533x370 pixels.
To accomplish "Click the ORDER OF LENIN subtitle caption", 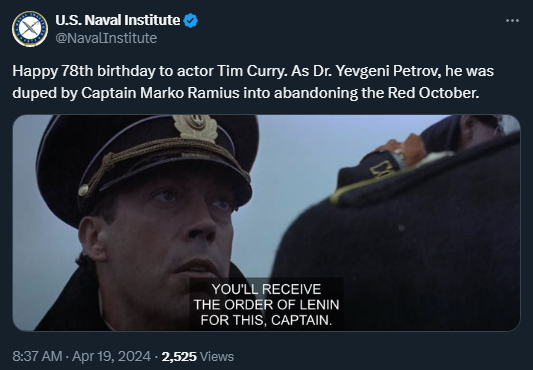I will (x=266, y=304).
